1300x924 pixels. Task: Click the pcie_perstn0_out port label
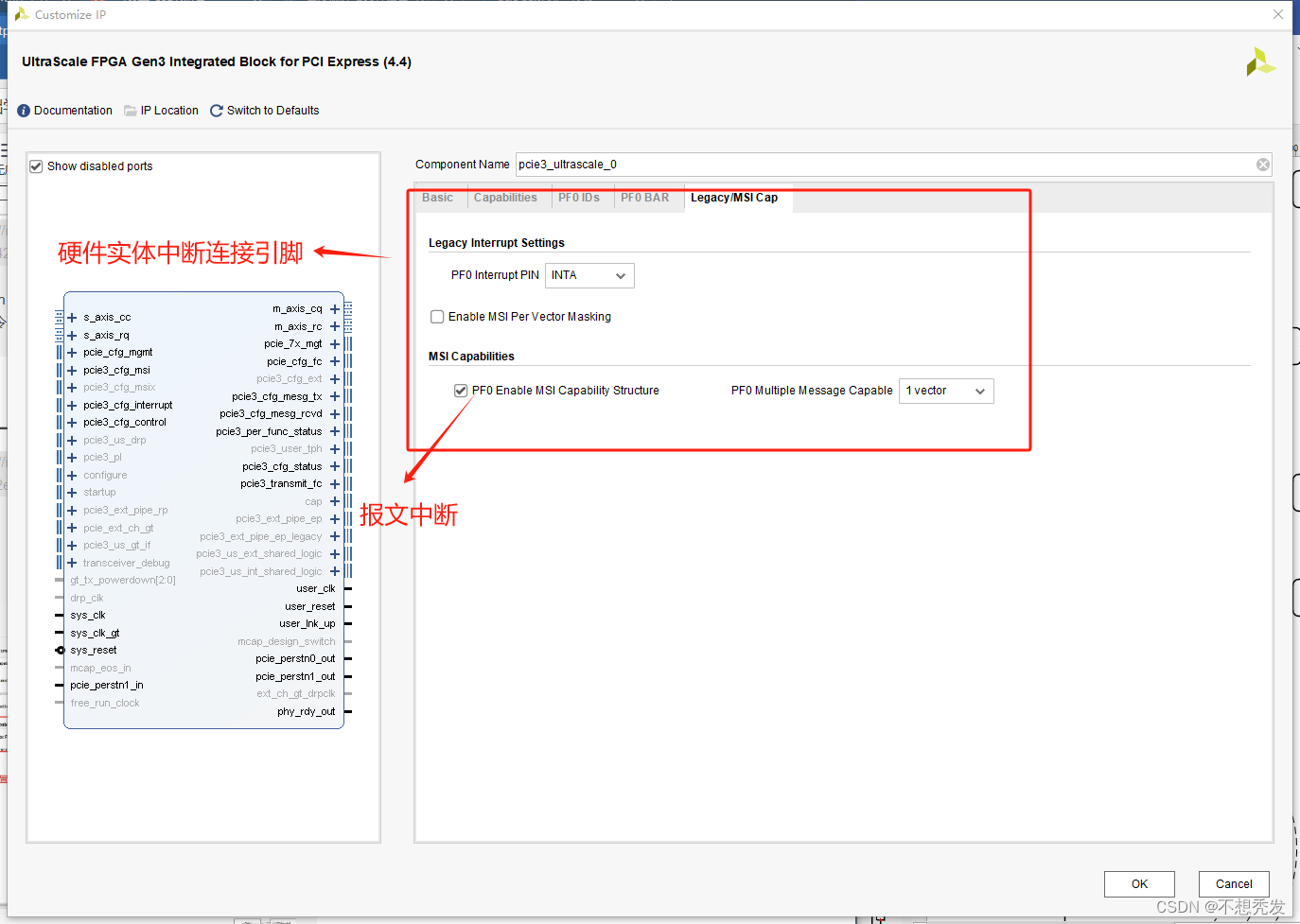(295, 659)
